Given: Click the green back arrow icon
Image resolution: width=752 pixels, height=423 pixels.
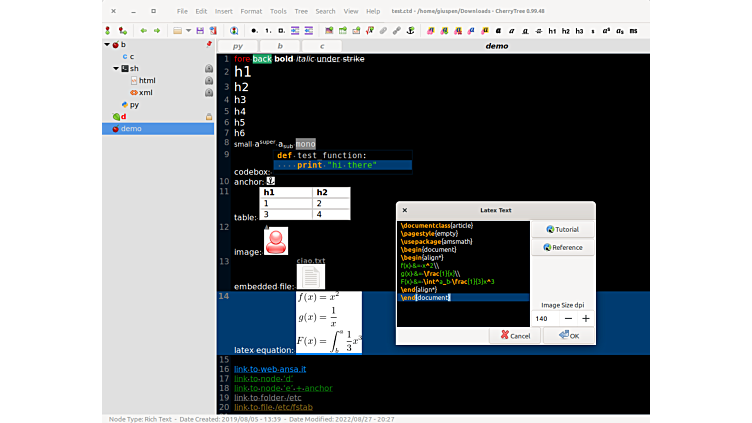Looking at the screenshot, I should tap(143, 30).
